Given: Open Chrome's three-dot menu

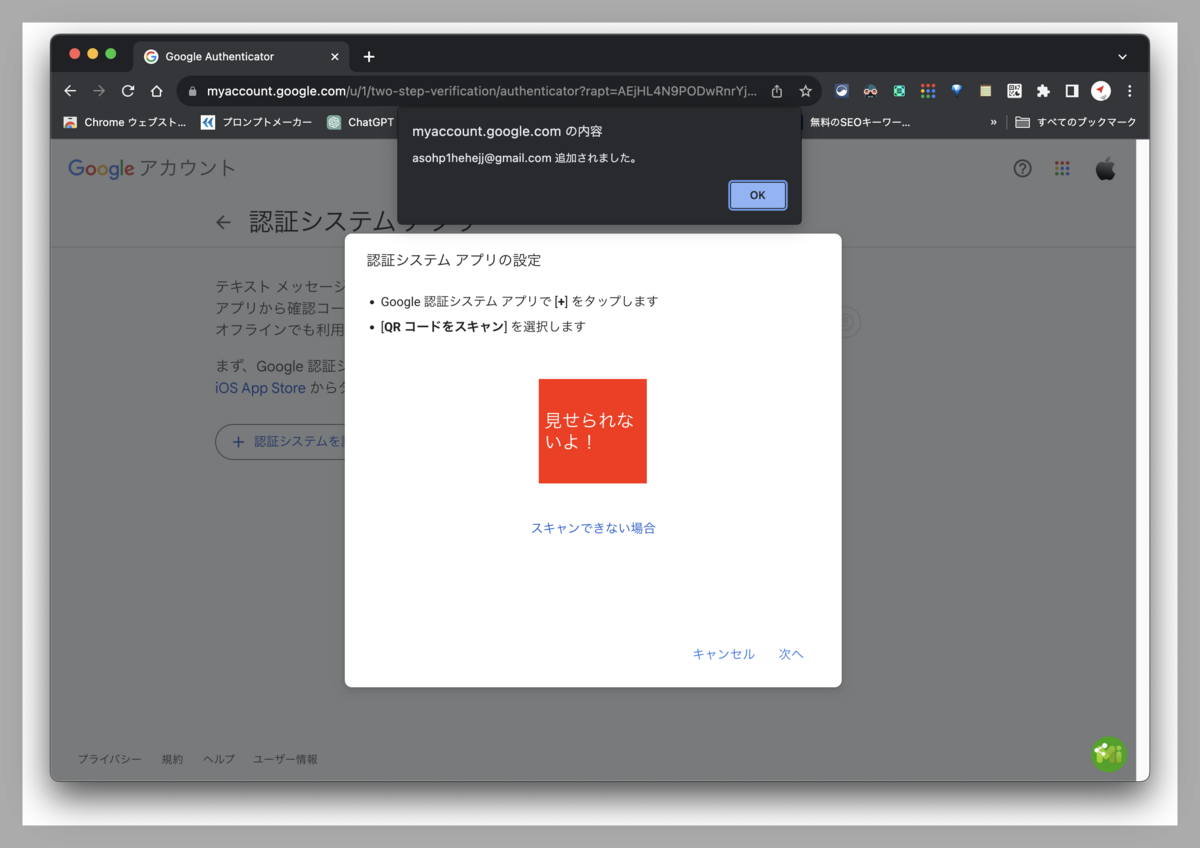Looking at the screenshot, I should pyautogui.click(x=1129, y=91).
